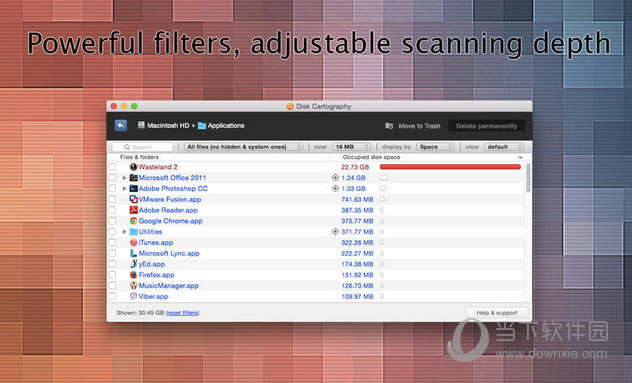Image resolution: width=632 pixels, height=383 pixels.
Task: Check the VMware Fusion.app checkbox
Action: tap(112, 199)
